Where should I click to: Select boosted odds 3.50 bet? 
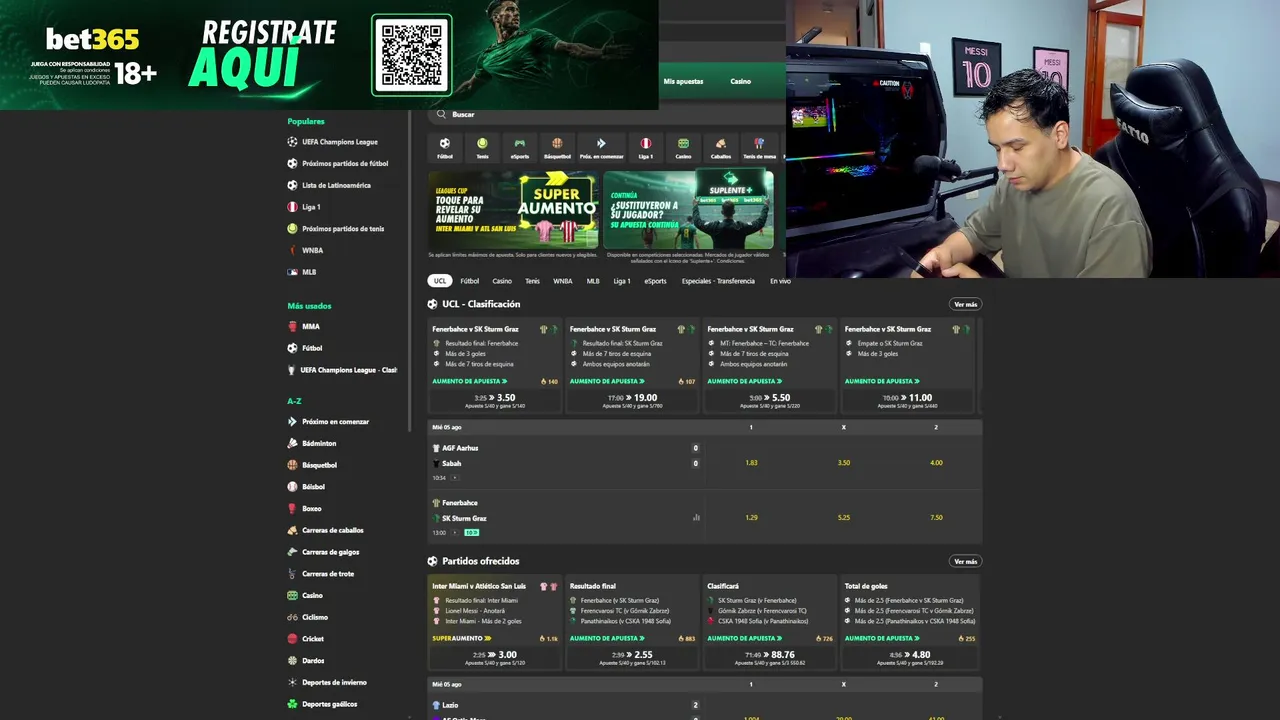[495, 399]
